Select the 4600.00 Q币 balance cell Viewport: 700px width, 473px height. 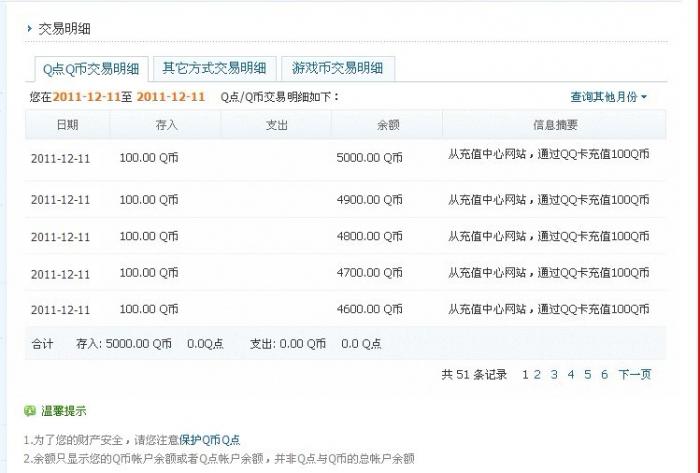pos(369,309)
